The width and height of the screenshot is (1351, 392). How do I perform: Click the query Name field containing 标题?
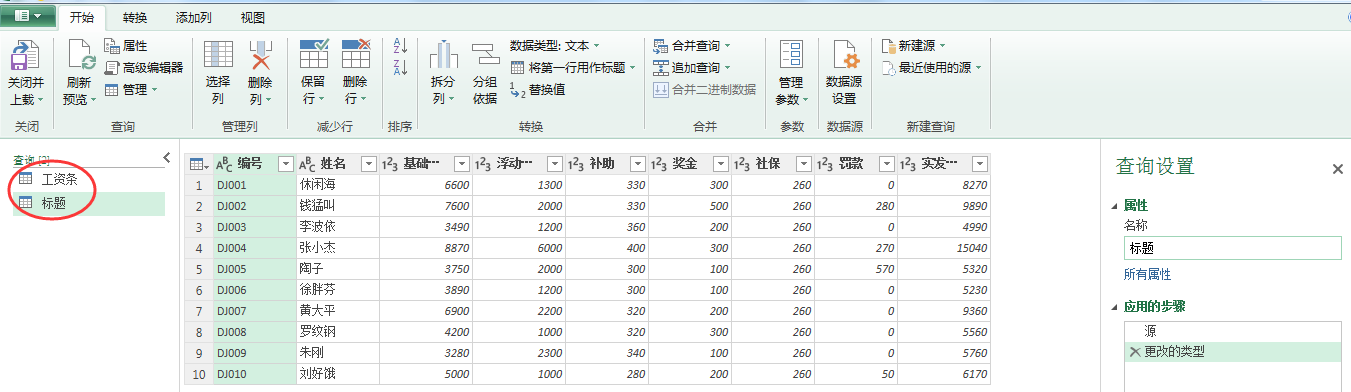(x=1232, y=248)
